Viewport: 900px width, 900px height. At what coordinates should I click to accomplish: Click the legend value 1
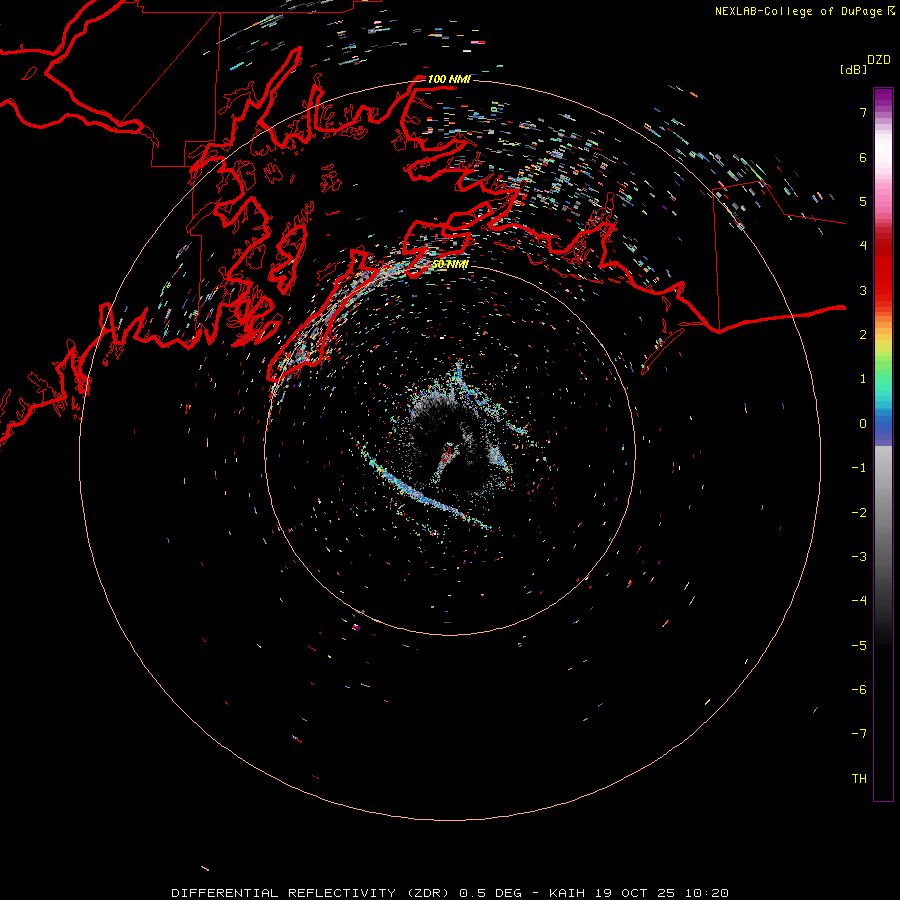click(x=863, y=379)
